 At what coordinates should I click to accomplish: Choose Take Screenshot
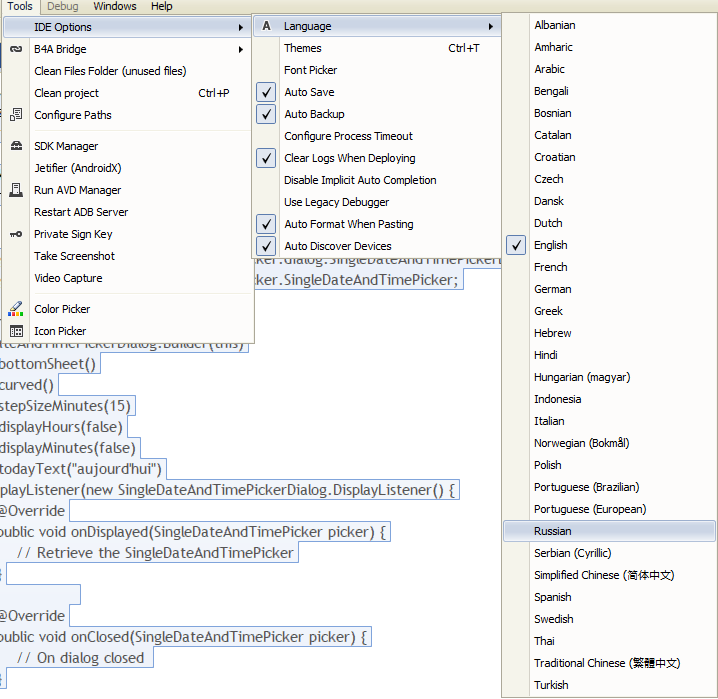pos(74,256)
